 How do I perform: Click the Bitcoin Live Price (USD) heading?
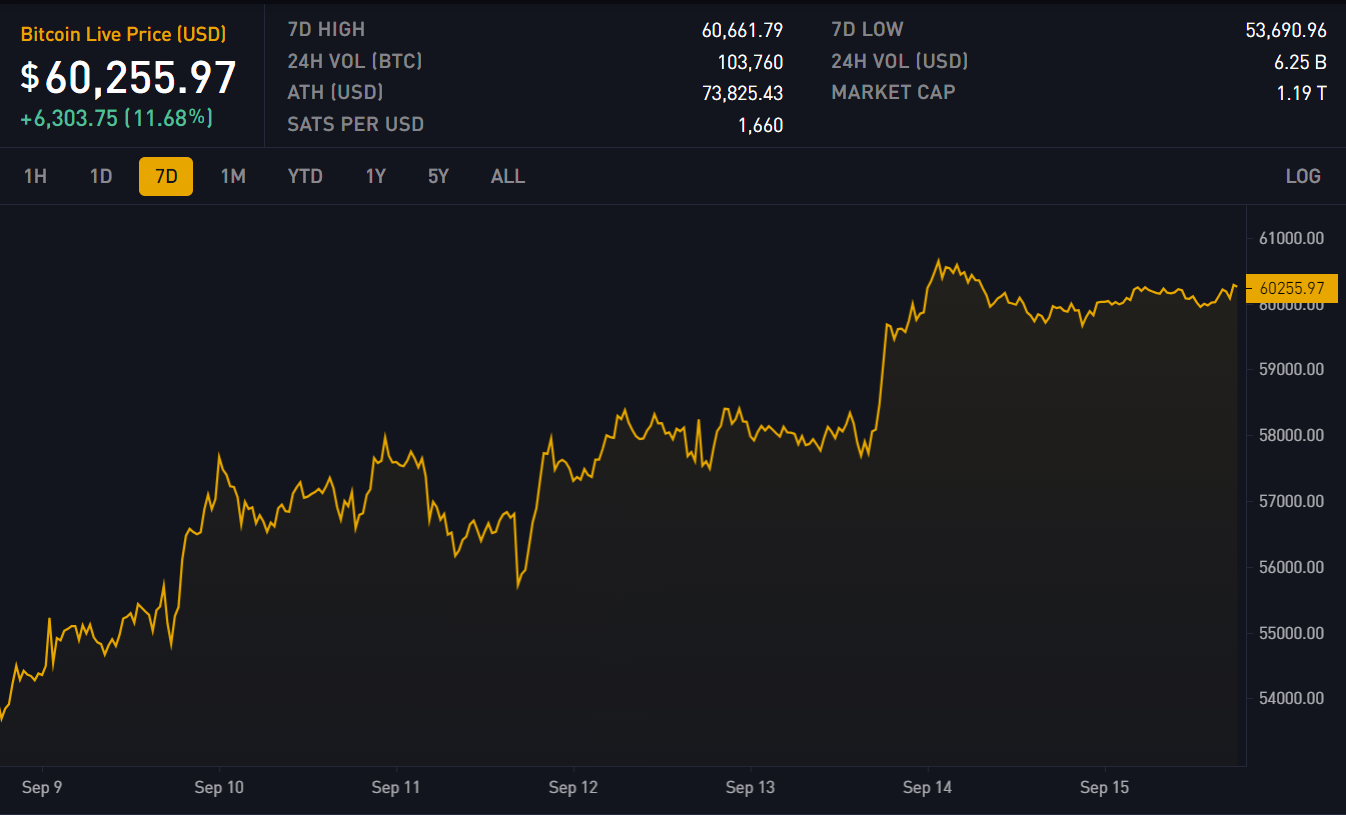123,35
